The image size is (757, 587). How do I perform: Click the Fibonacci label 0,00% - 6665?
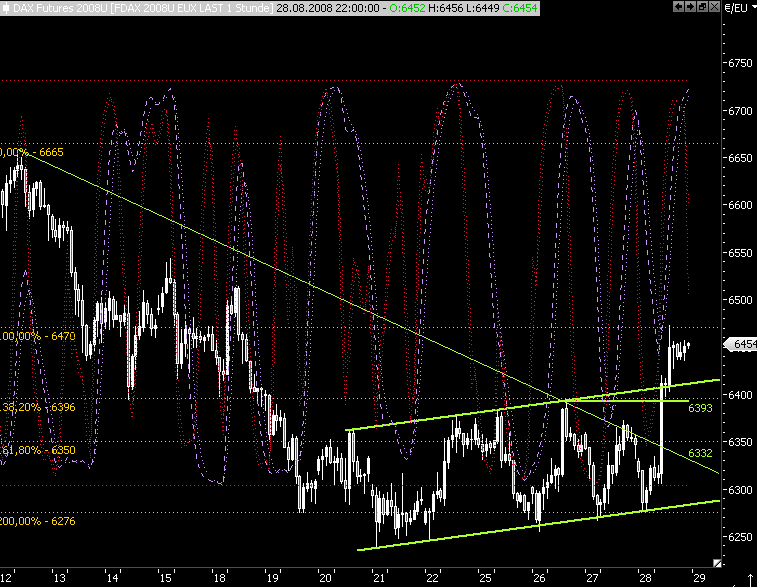click(32, 153)
